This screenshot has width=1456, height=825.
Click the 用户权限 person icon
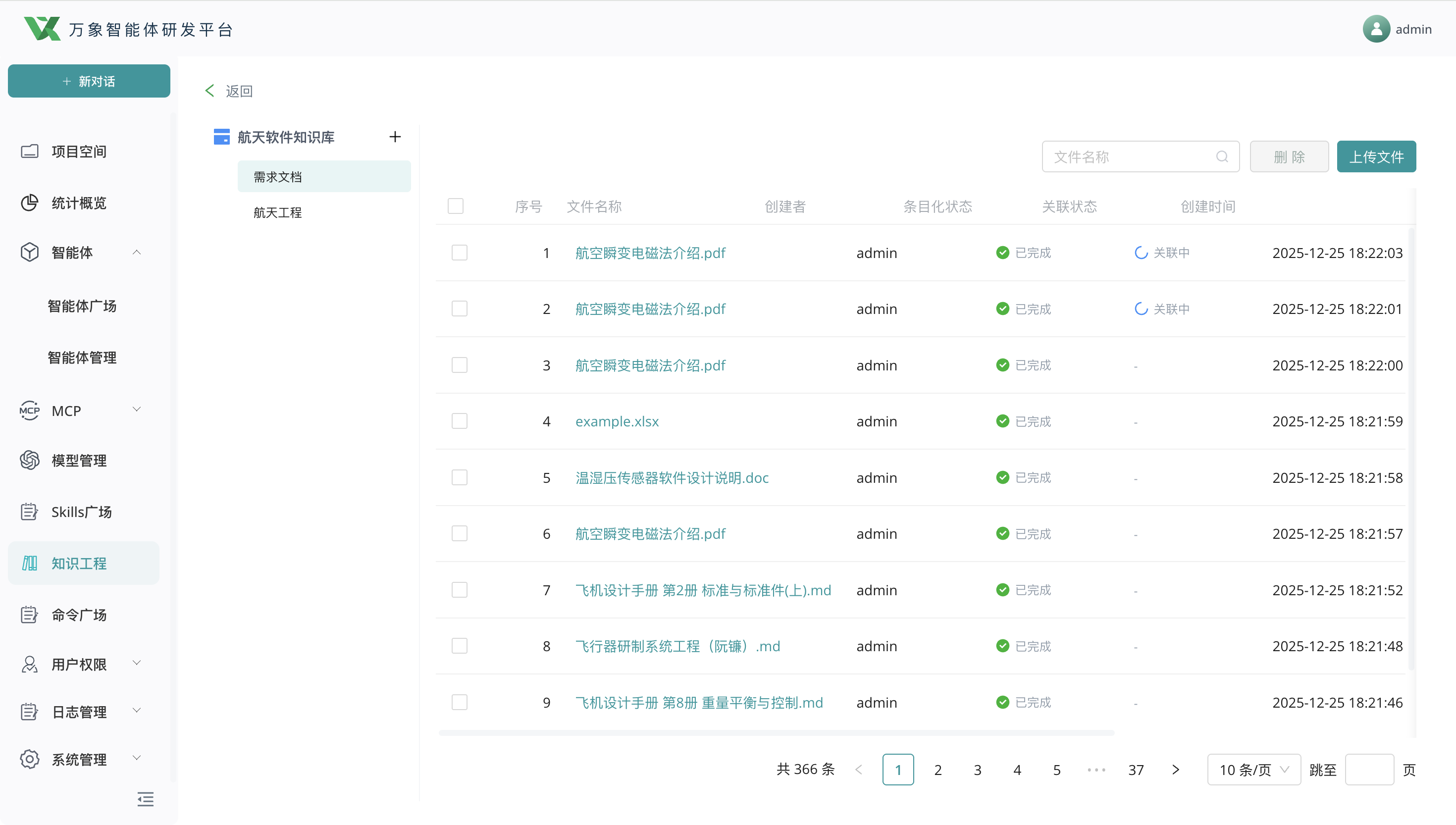click(29, 664)
